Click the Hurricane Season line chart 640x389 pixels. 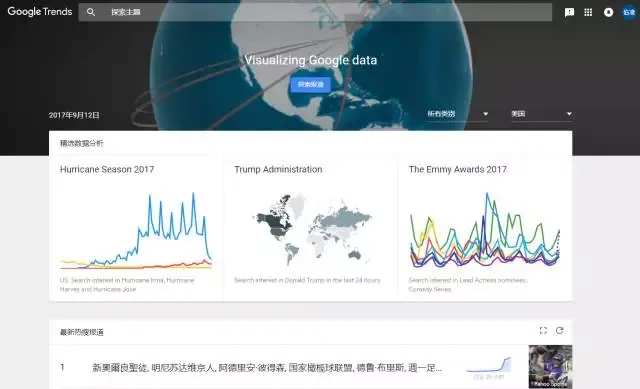(136, 231)
